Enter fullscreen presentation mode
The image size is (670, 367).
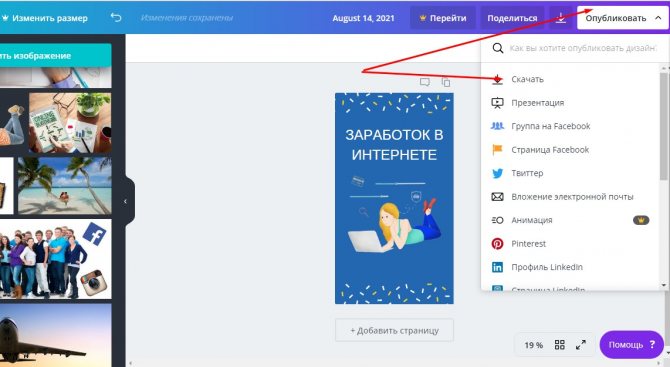[x=580, y=345]
